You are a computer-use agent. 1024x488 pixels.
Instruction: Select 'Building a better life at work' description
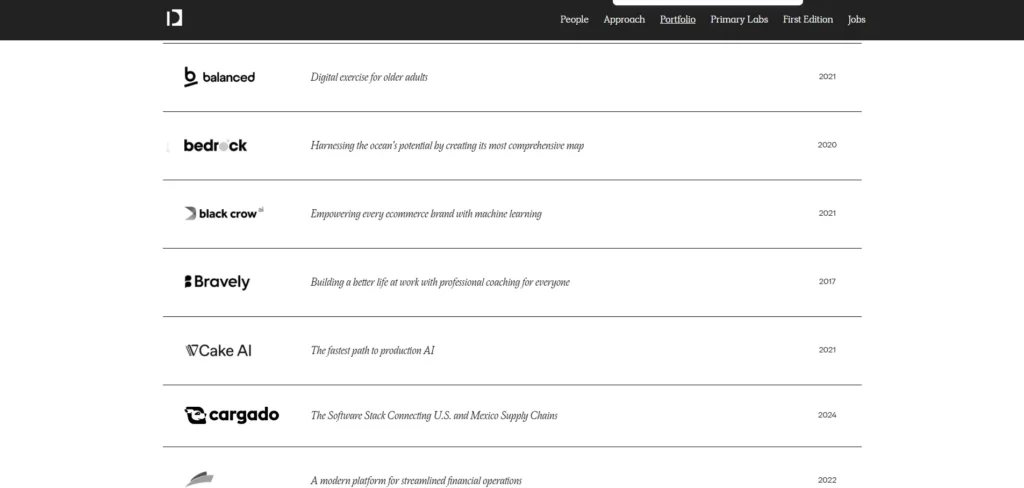pyautogui.click(x=440, y=282)
